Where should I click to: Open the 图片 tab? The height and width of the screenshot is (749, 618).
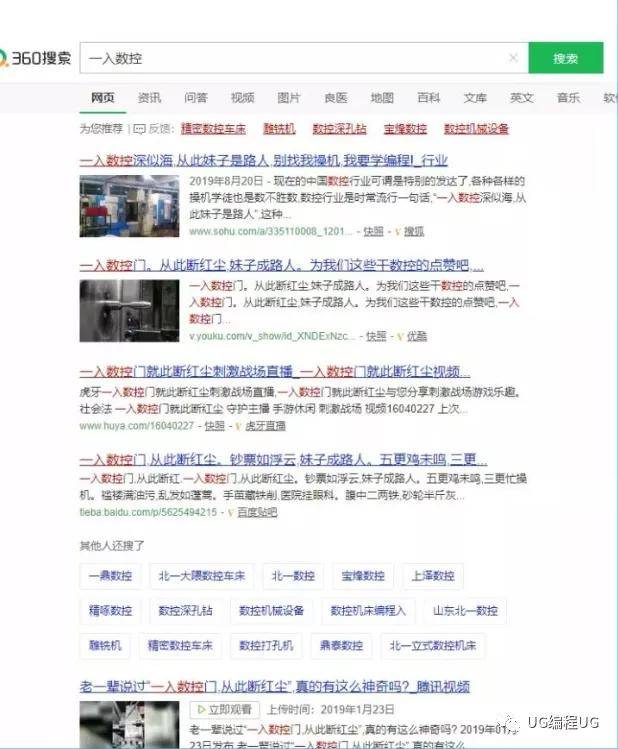pos(289,98)
